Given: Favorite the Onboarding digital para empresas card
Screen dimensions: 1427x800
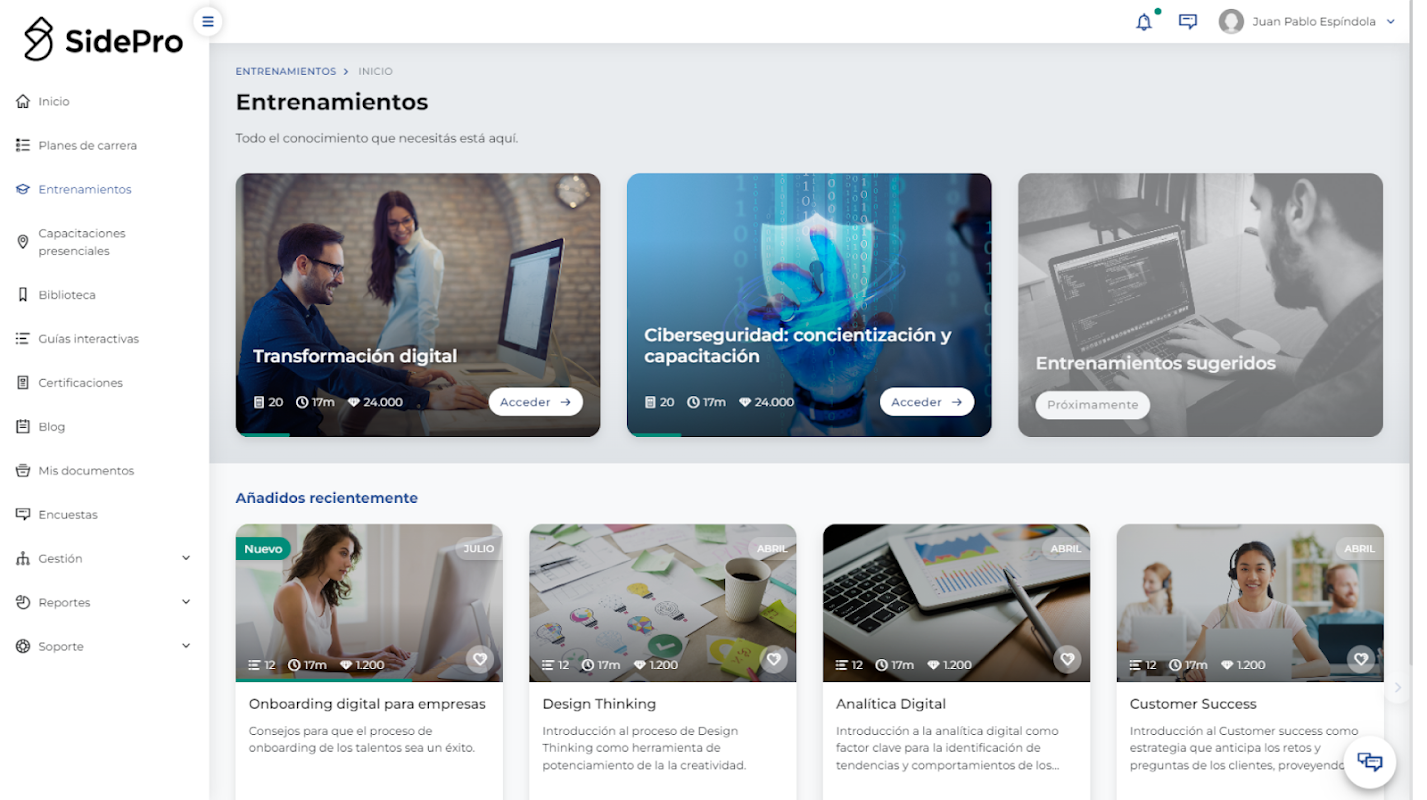Looking at the screenshot, I should [x=479, y=659].
